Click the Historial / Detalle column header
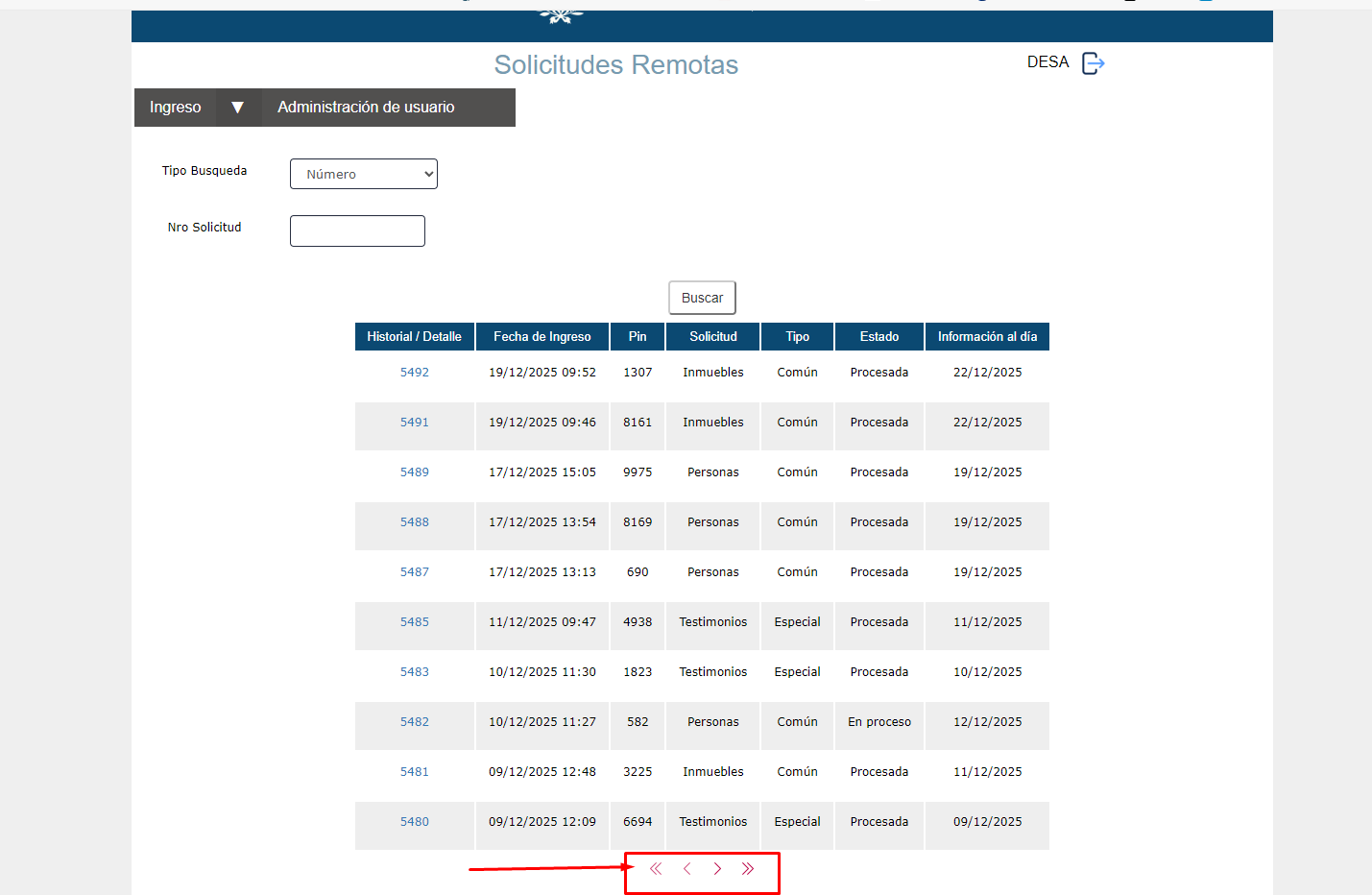 pyautogui.click(x=414, y=336)
